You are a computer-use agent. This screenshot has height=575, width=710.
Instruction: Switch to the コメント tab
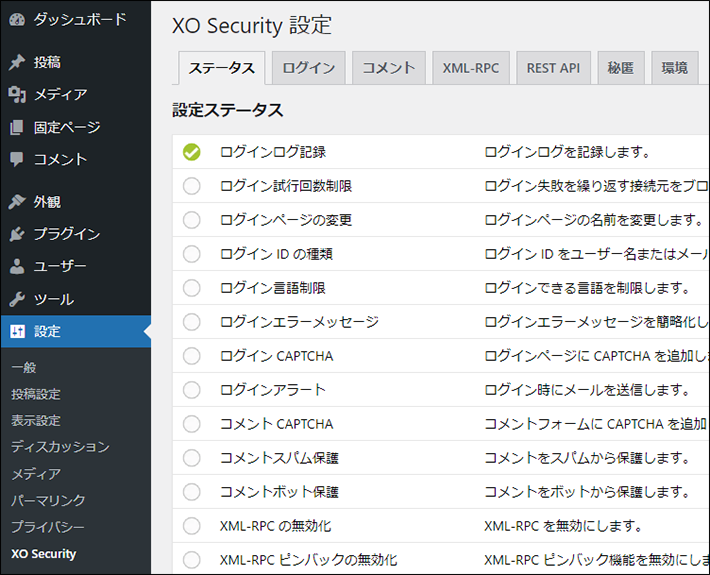pos(389,68)
